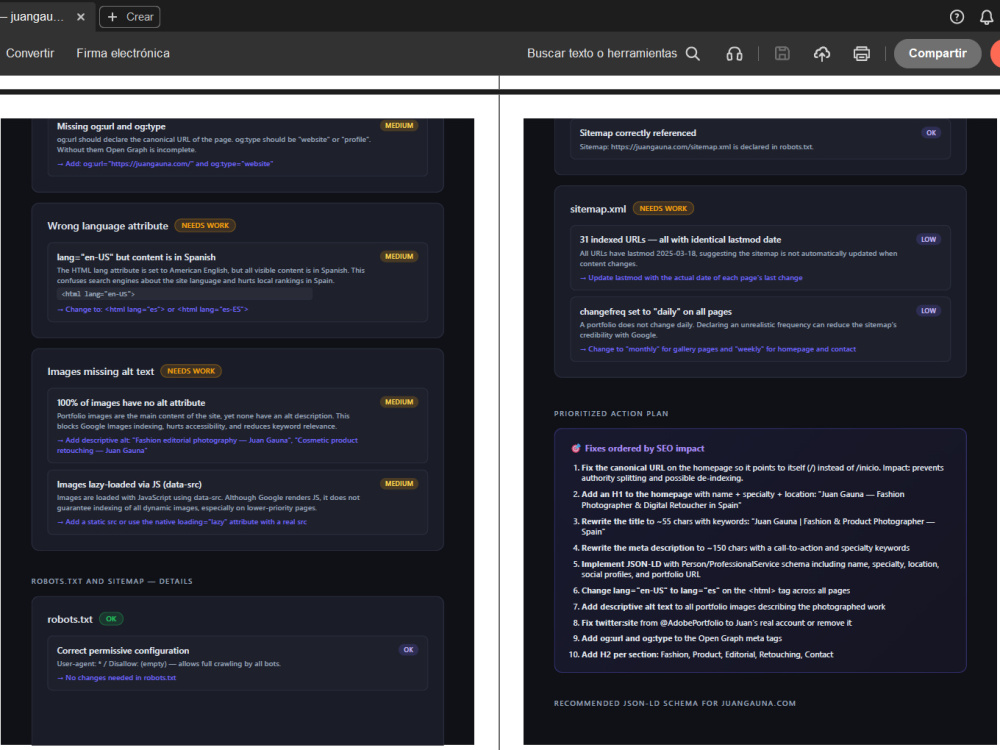Click NEEDS WORK badge beside sitemap.xml
This screenshot has height=750, width=1000.
[x=663, y=209]
